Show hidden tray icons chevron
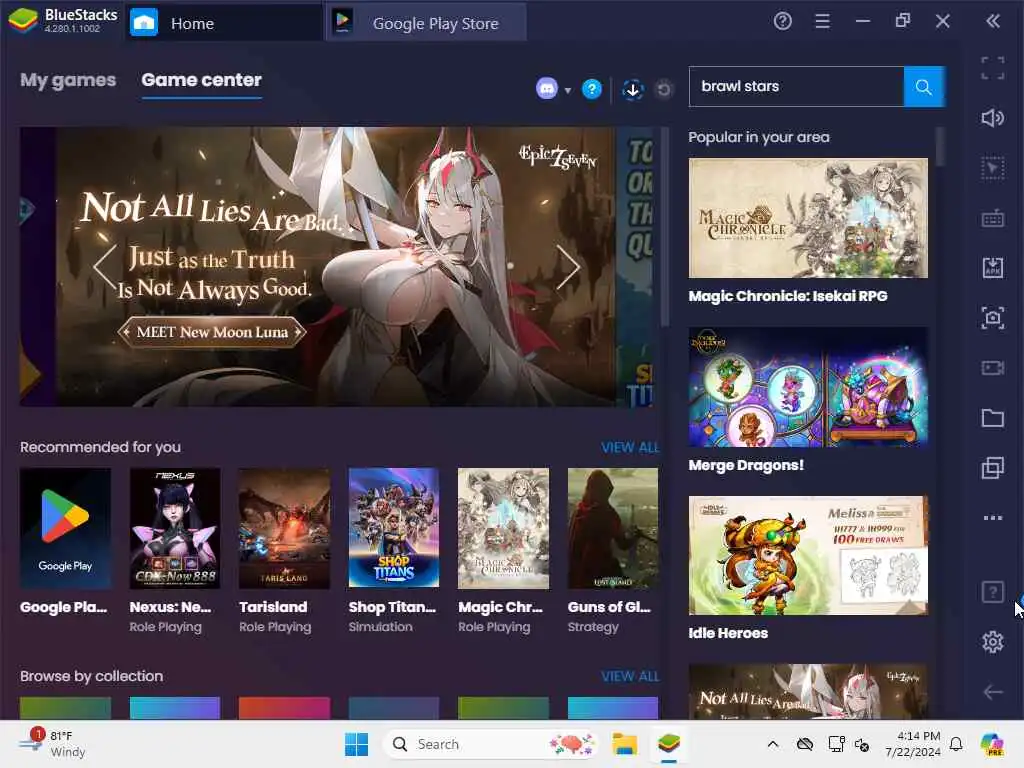The image size is (1024, 768). tap(773, 744)
